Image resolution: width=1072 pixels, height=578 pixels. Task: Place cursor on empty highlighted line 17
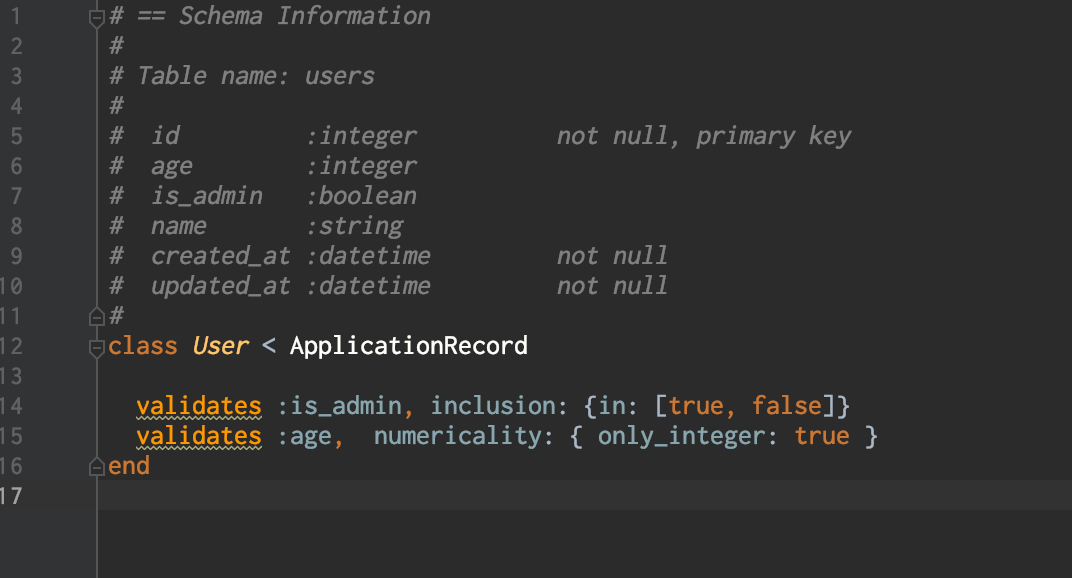pos(585,495)
